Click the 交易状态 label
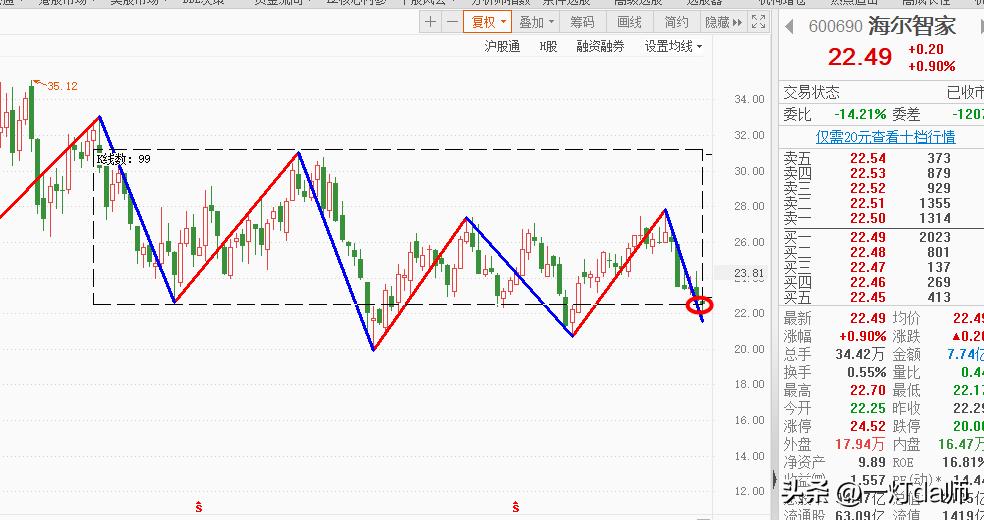Screen dimensions: 984x520 point(811,93)
